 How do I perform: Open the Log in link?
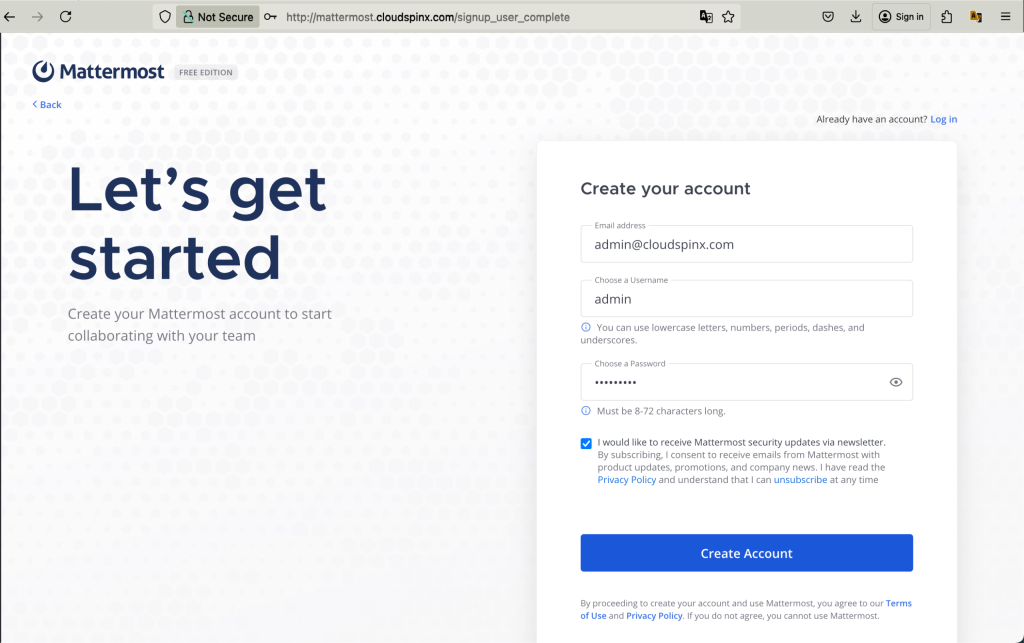pos(943,118)
